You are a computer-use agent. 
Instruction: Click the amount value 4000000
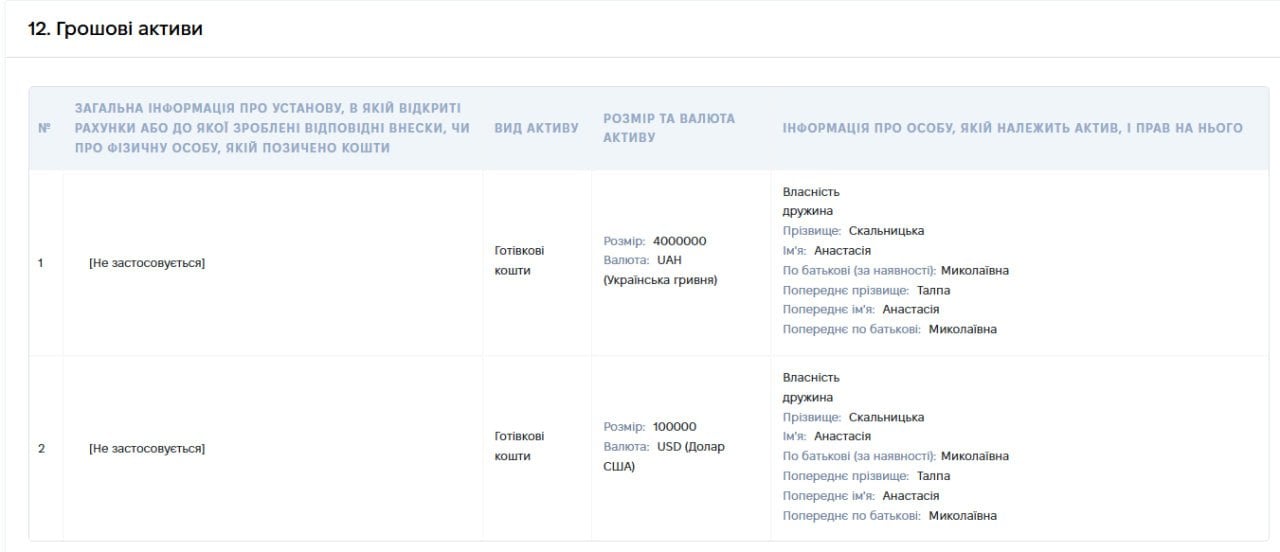tap(680, 241)
